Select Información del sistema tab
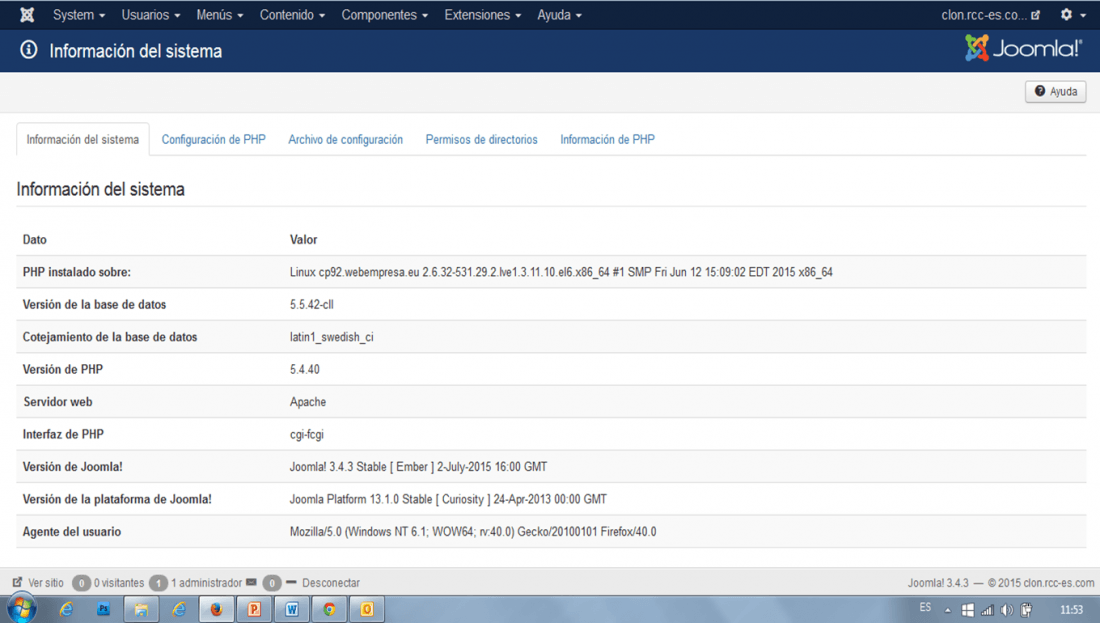1100x623 pixels. tap(83, 139)
